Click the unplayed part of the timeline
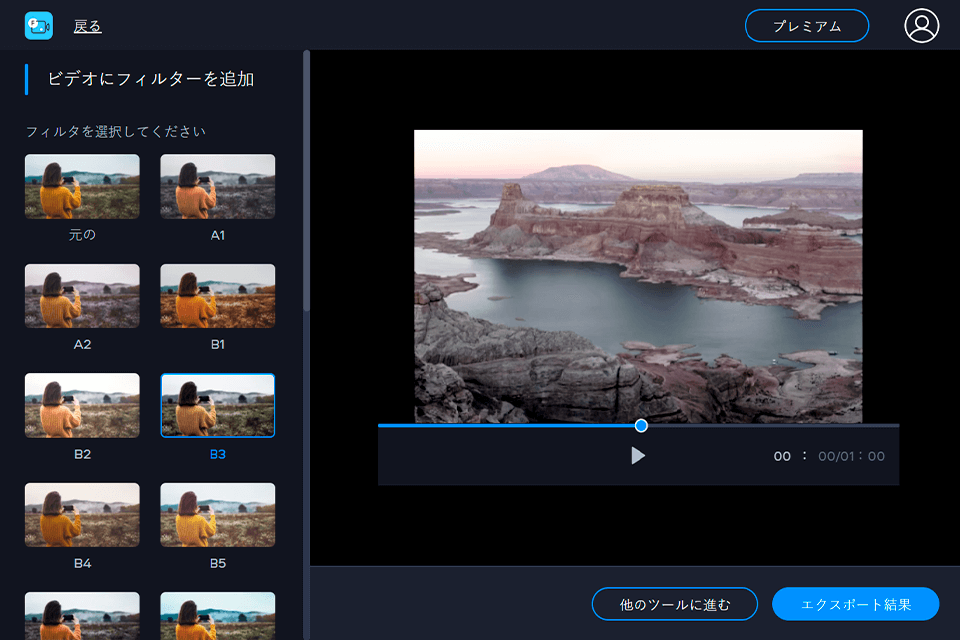 coord(770,426)
